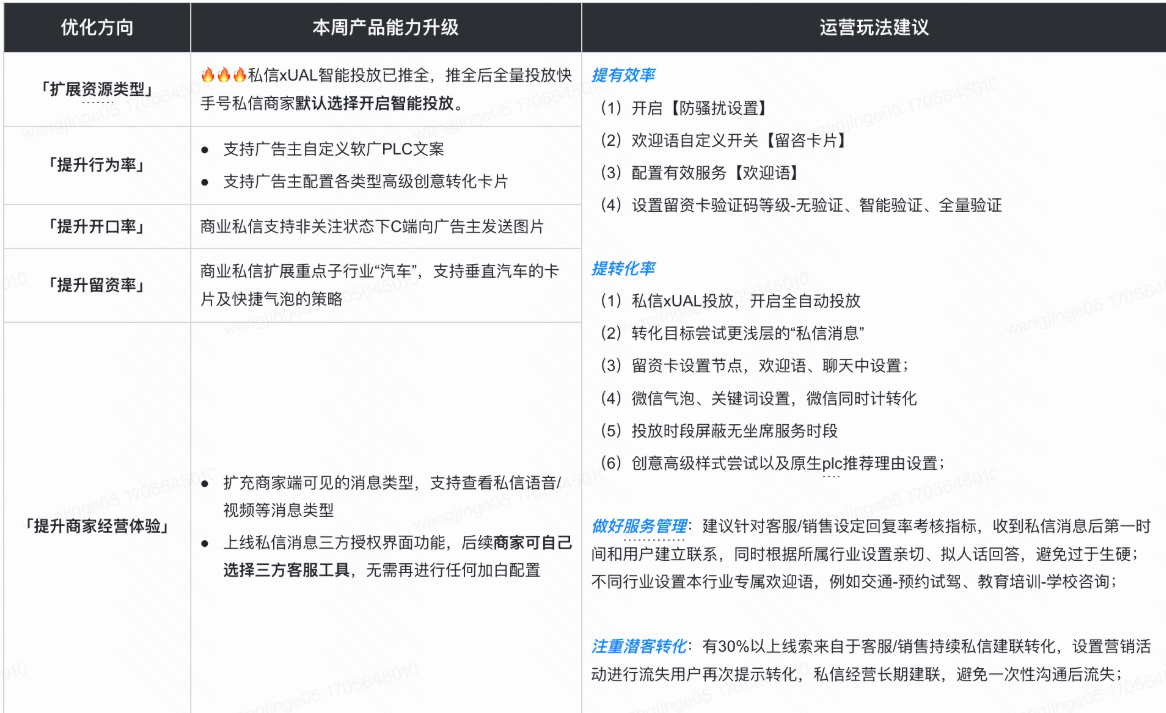Select the 「扩展资源类型」 cell
The width and height of the screenshot is (1166, 713).
coord(97,89)
